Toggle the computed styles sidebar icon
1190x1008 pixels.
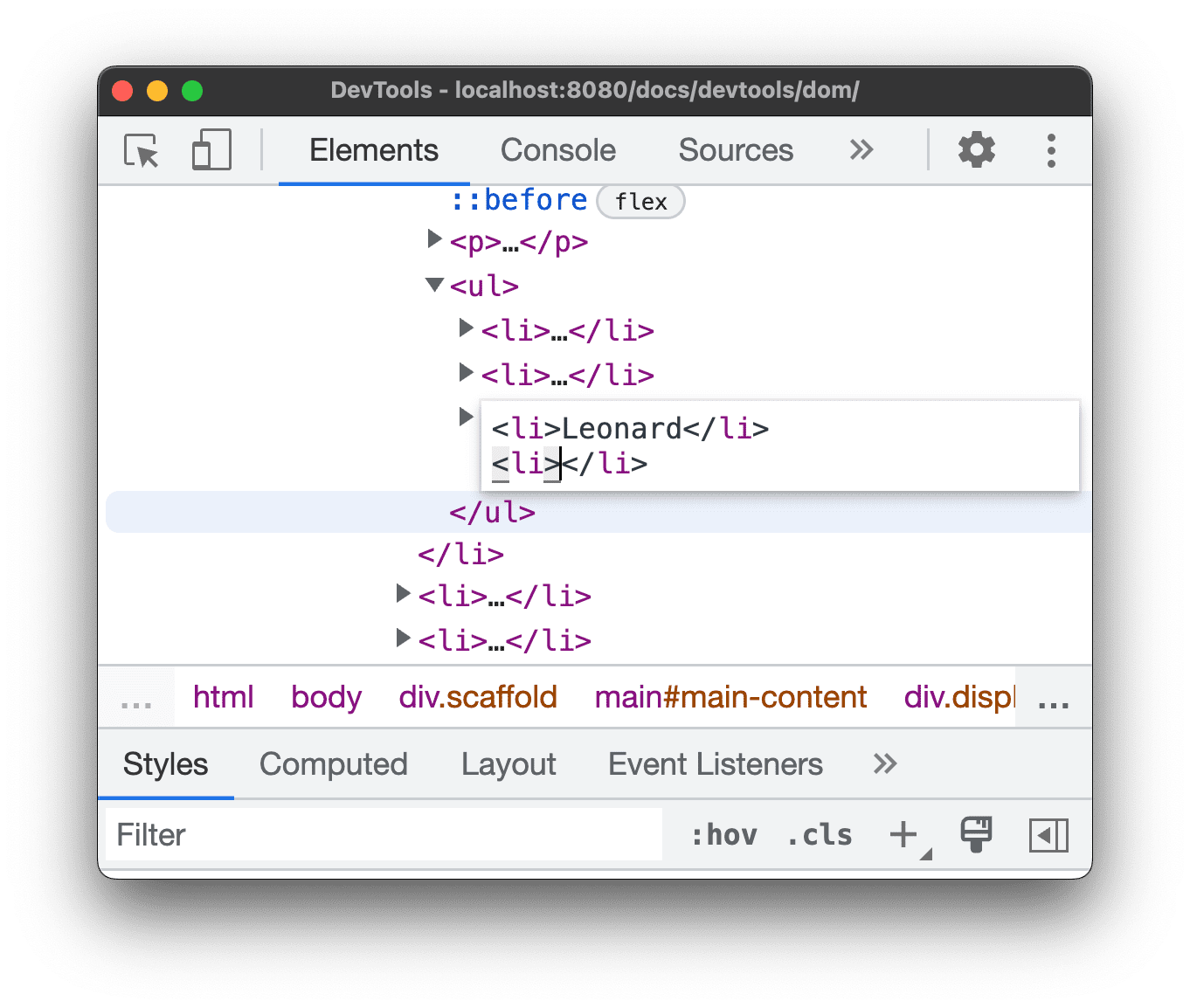point(1048,835)
